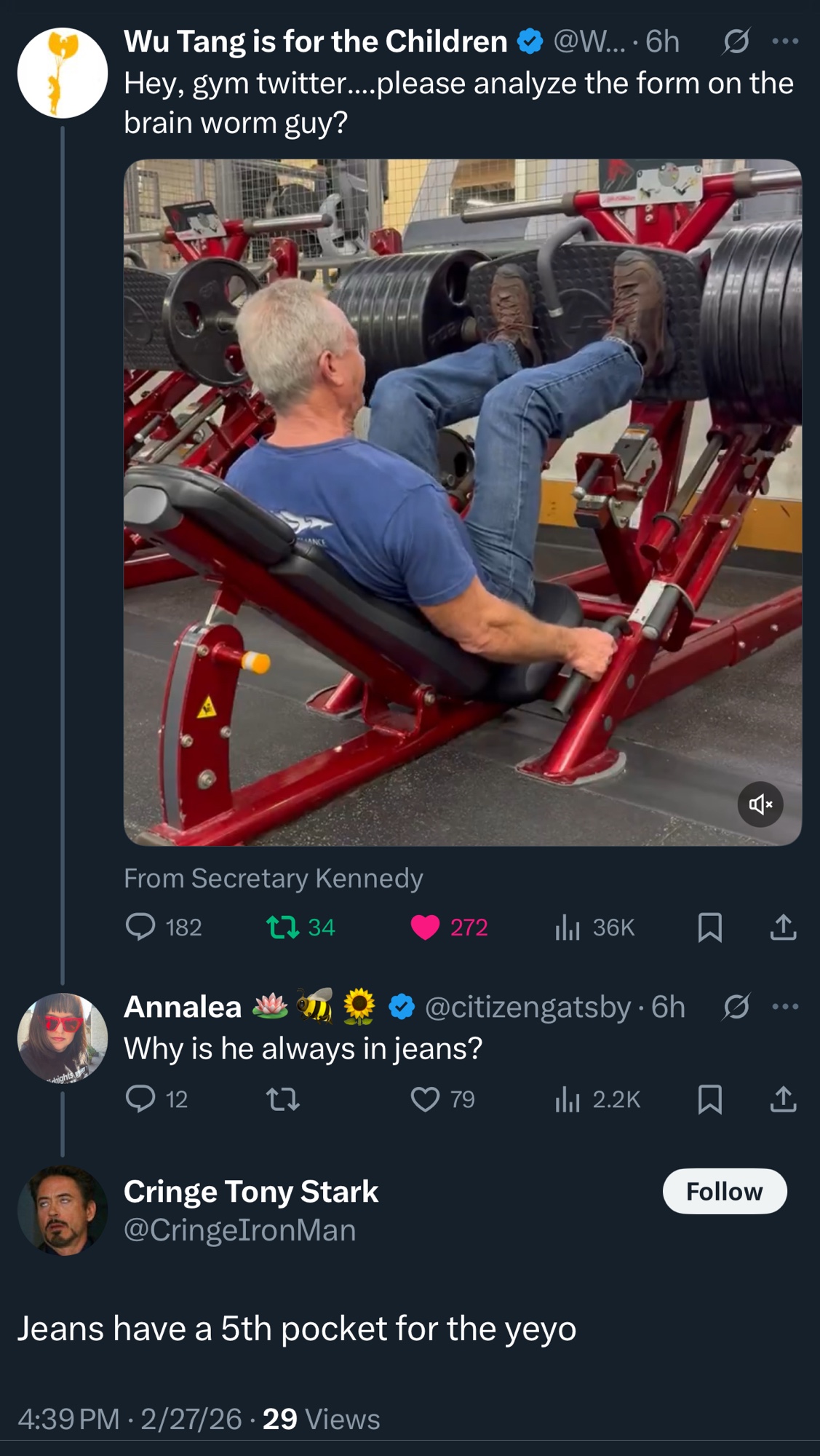Open Wu Tang account profile picture

point(63,73)
